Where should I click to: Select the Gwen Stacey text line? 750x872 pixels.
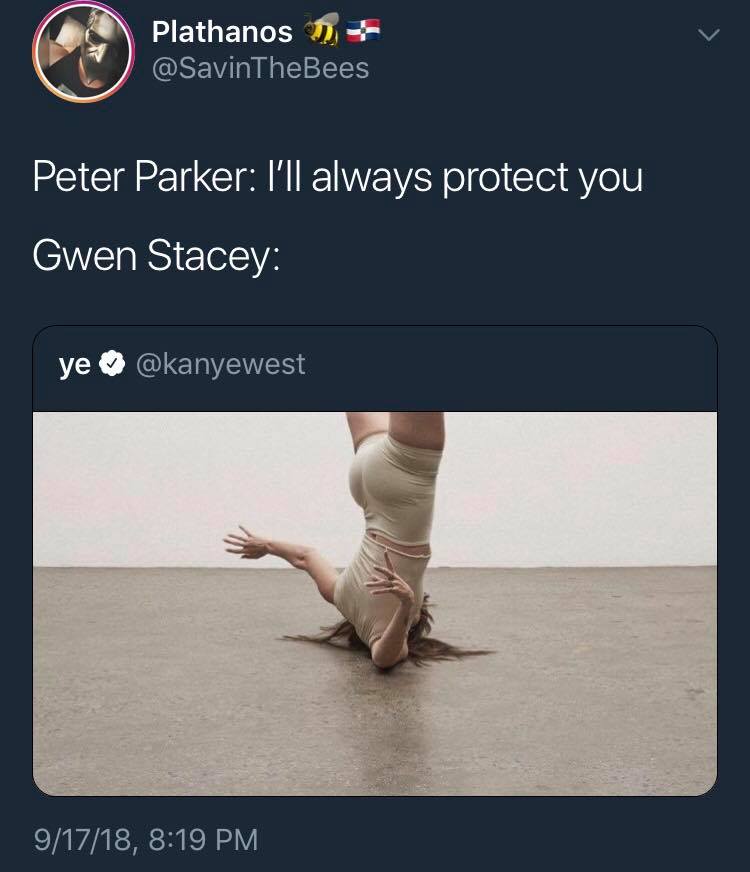156,256
